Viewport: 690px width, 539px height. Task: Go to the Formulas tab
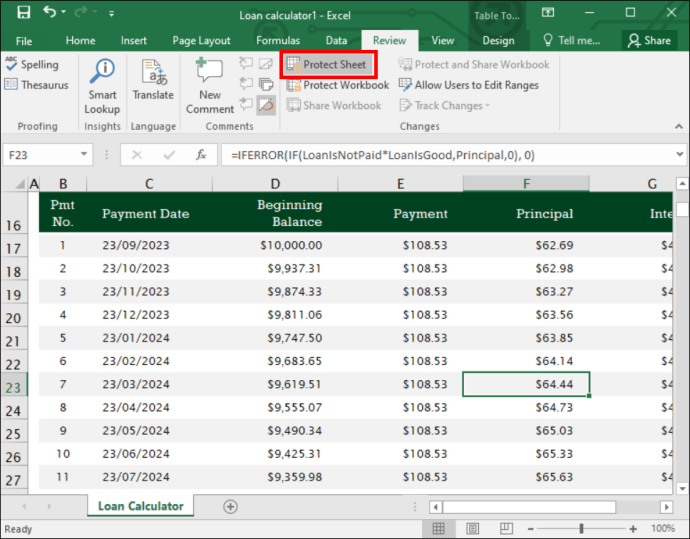(278, 40)
